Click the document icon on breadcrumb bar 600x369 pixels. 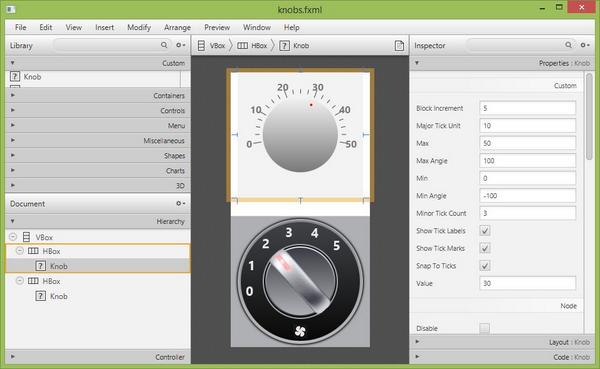pos(399,46)
